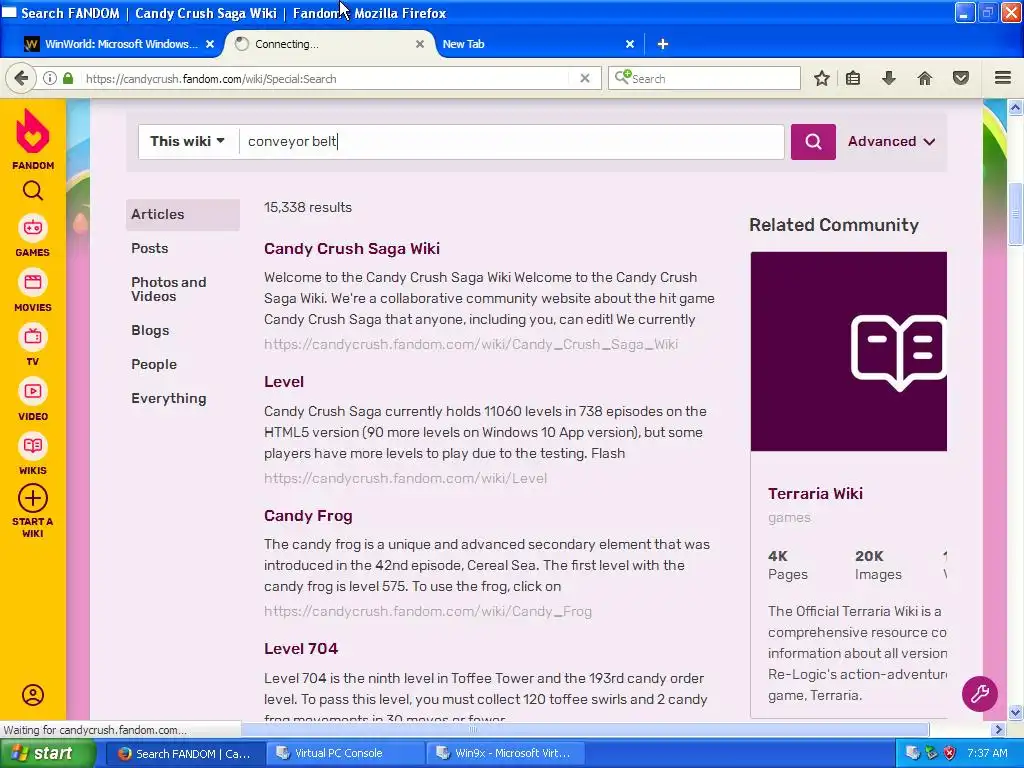Open the wrench tools floating button

pyautogui.click(x=980, y=694)
